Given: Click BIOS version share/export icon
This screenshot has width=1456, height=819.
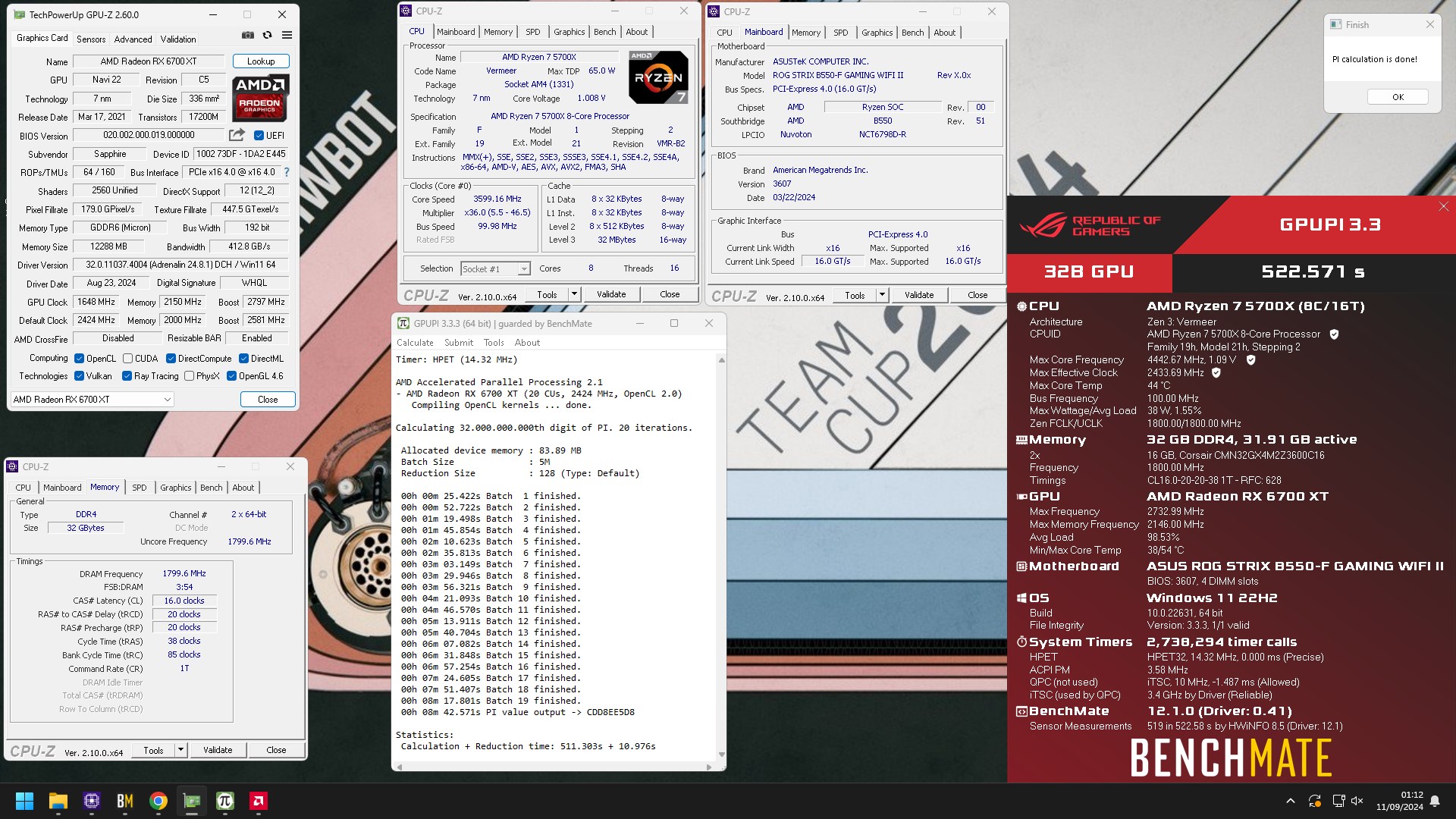Looking at the screenshot, I should pos(237,135).
